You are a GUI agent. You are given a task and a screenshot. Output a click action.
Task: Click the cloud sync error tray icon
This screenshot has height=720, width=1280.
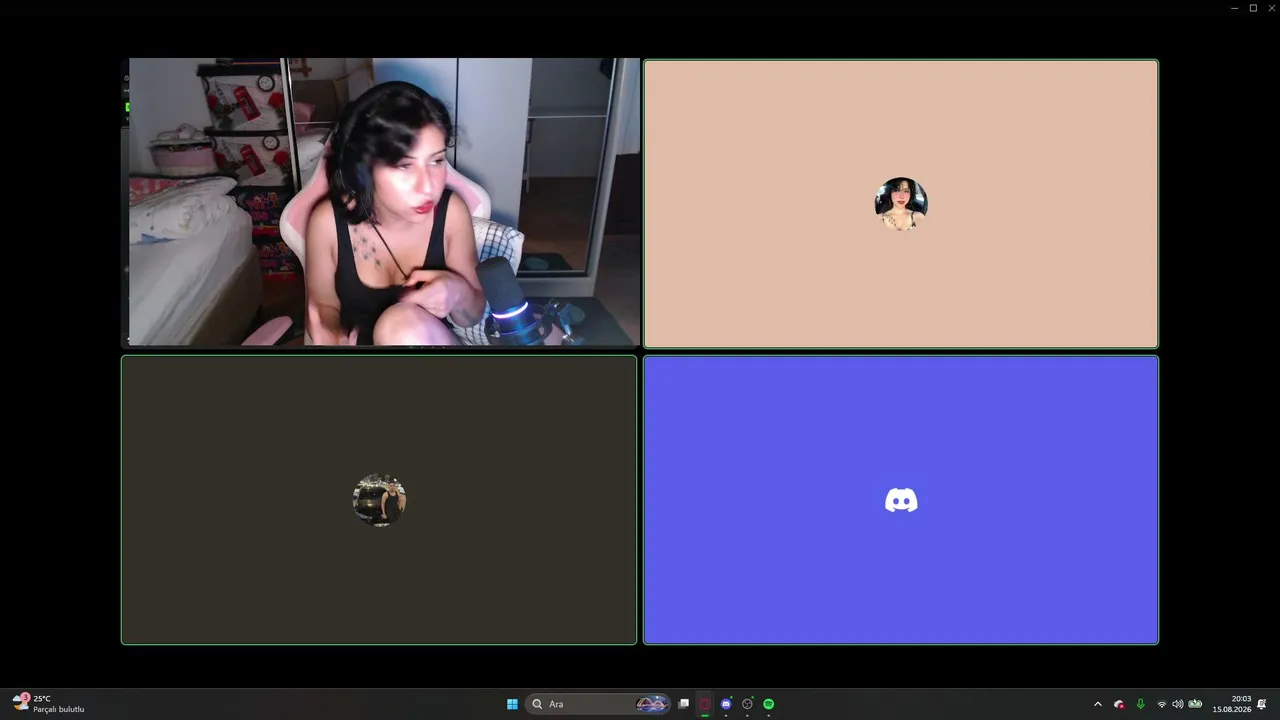(1119, 704)
